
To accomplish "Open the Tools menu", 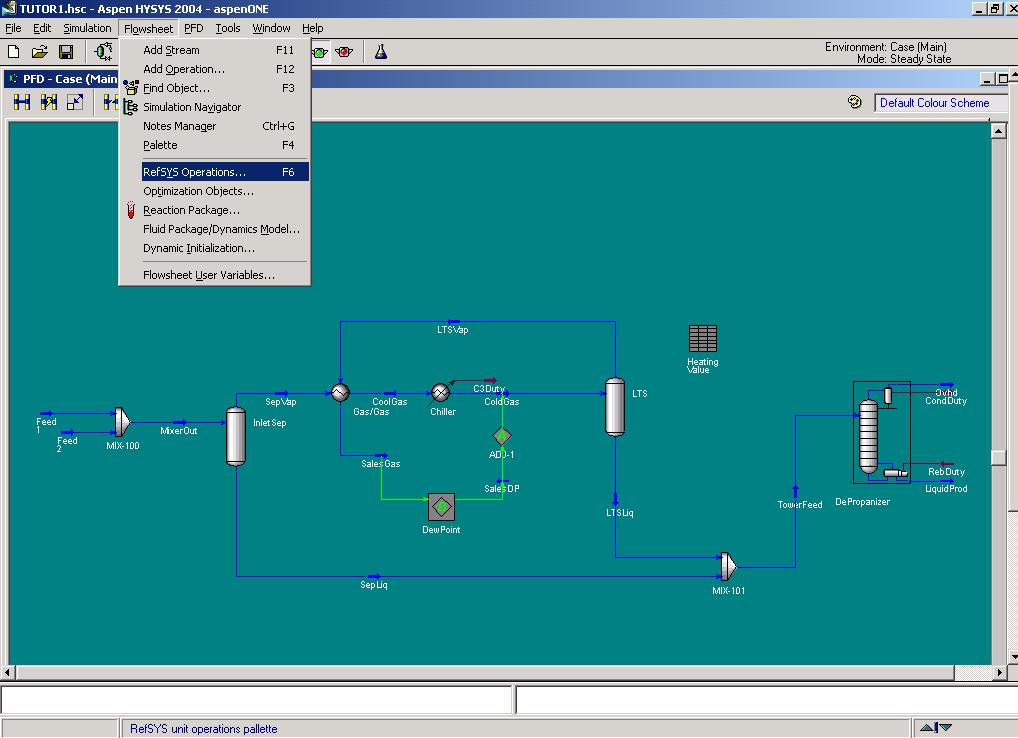I will pyautogui.click(x=228, y=28).
